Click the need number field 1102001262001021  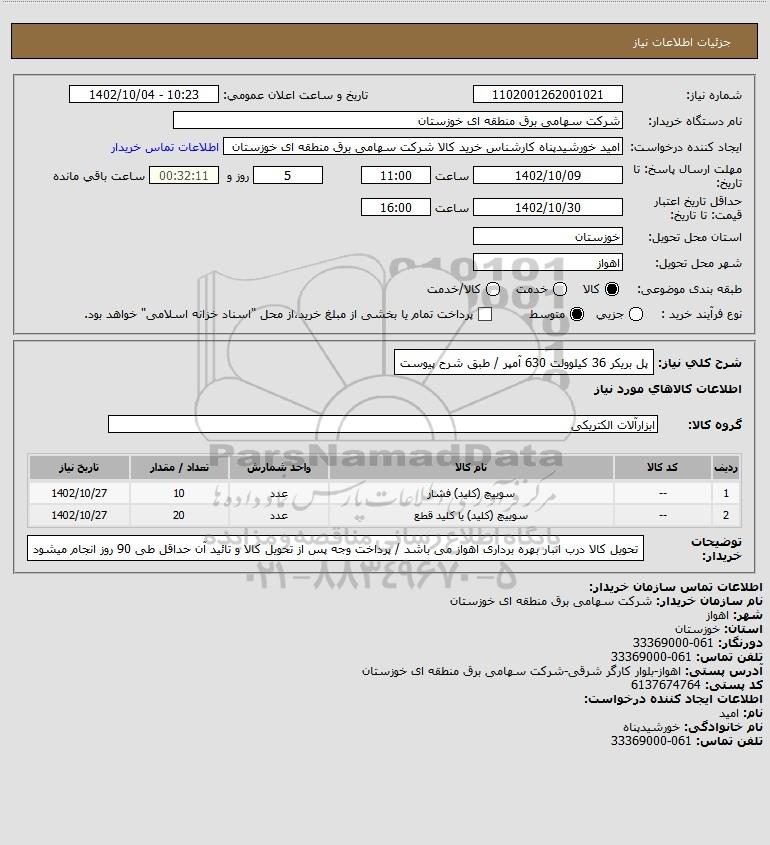(548, 94)
